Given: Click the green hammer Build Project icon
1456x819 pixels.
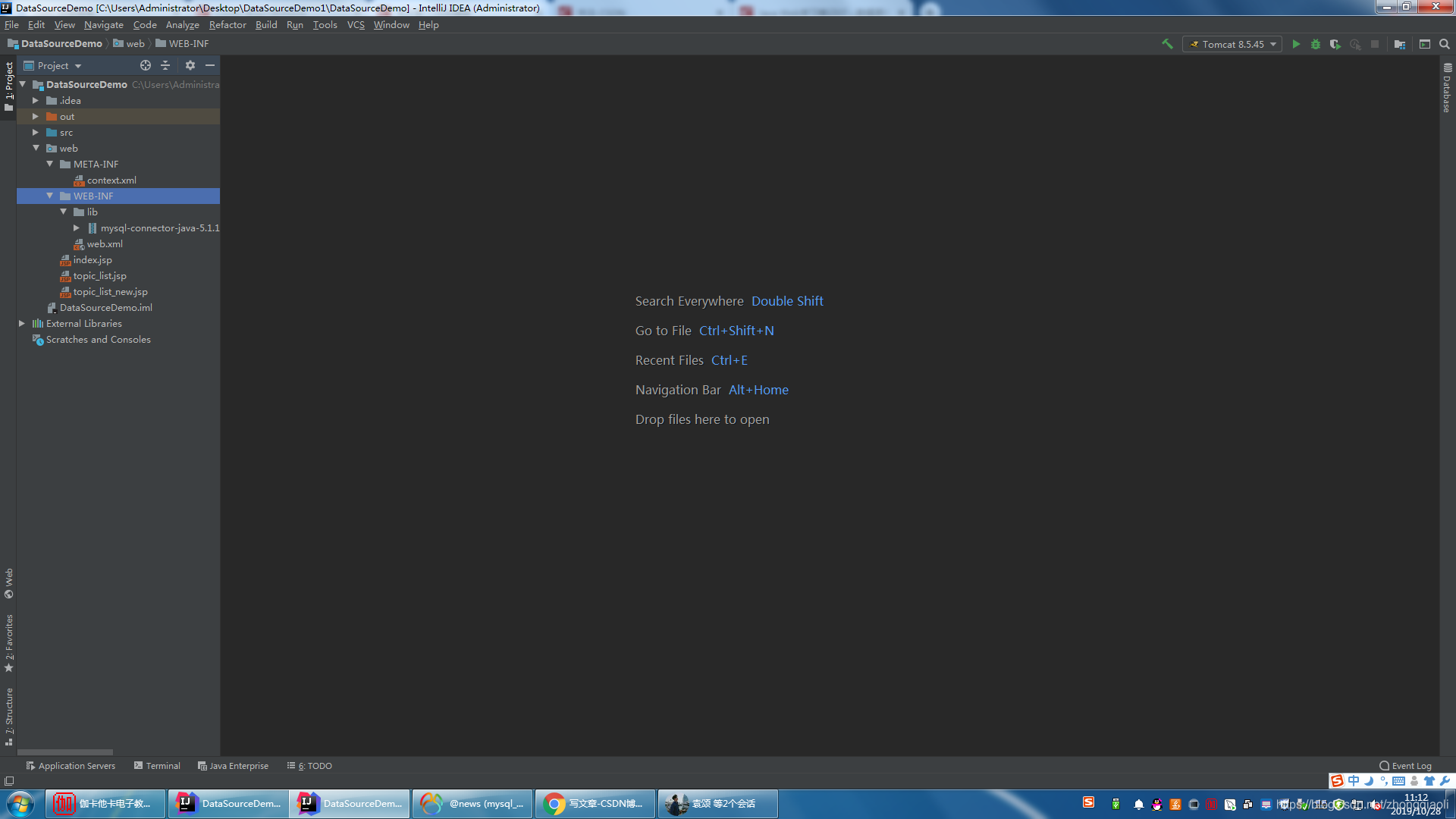Looking at the screenshot, I should point(1167,44).
